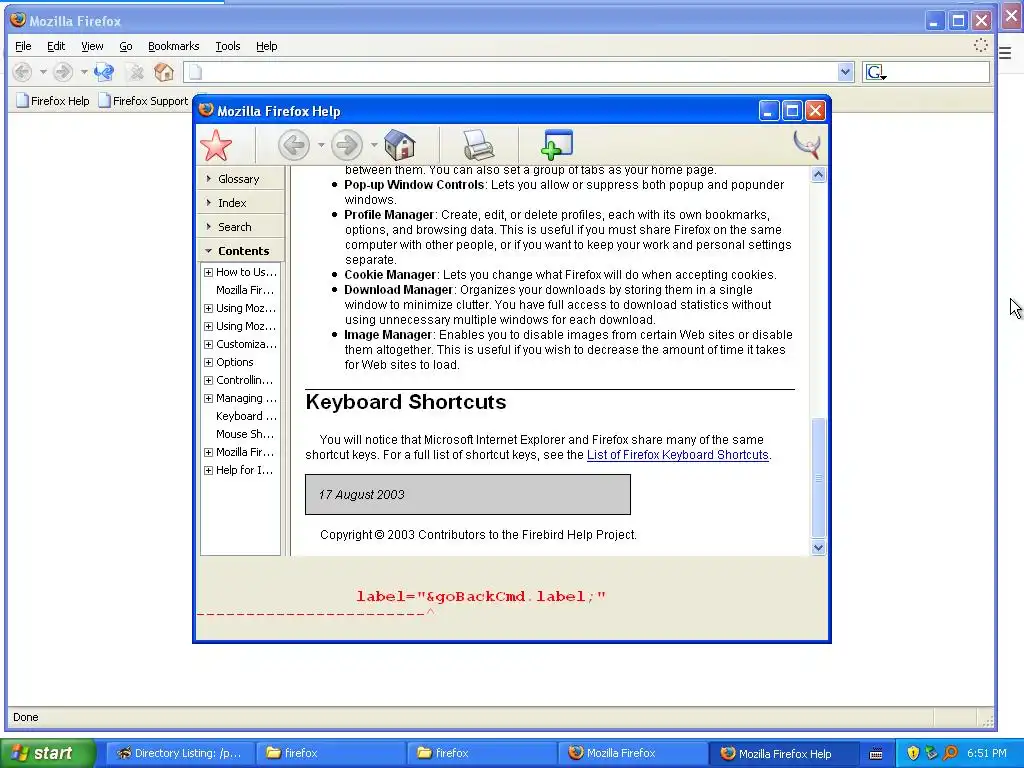Select 'Keyboard ...' topic in the Contents tree
This screenshot has width=1024, height=768.
pyautogui.click(x=246, y=417)
